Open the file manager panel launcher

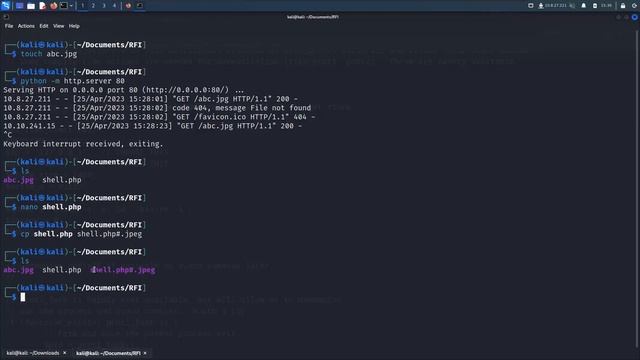31,6
